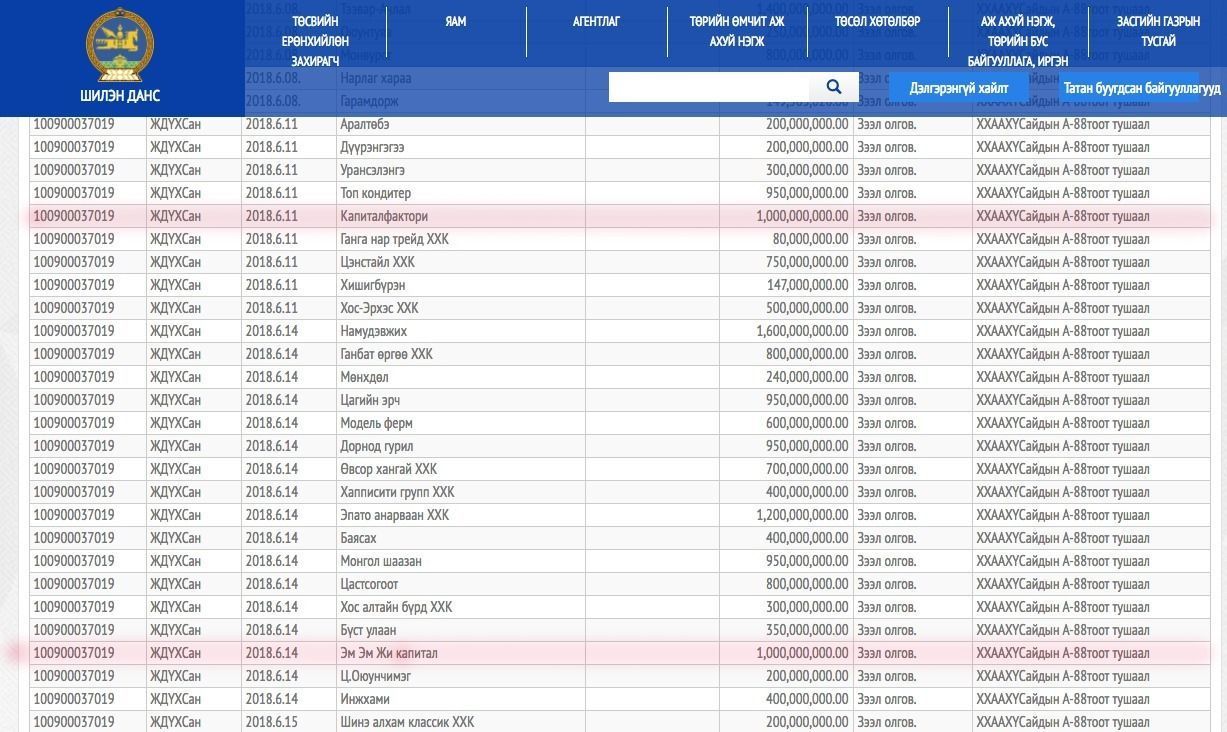Open Засгийн газрын тусгай menu
Screen dimensions: 1227x732
pyautogui.click(x=1158, y=31)
